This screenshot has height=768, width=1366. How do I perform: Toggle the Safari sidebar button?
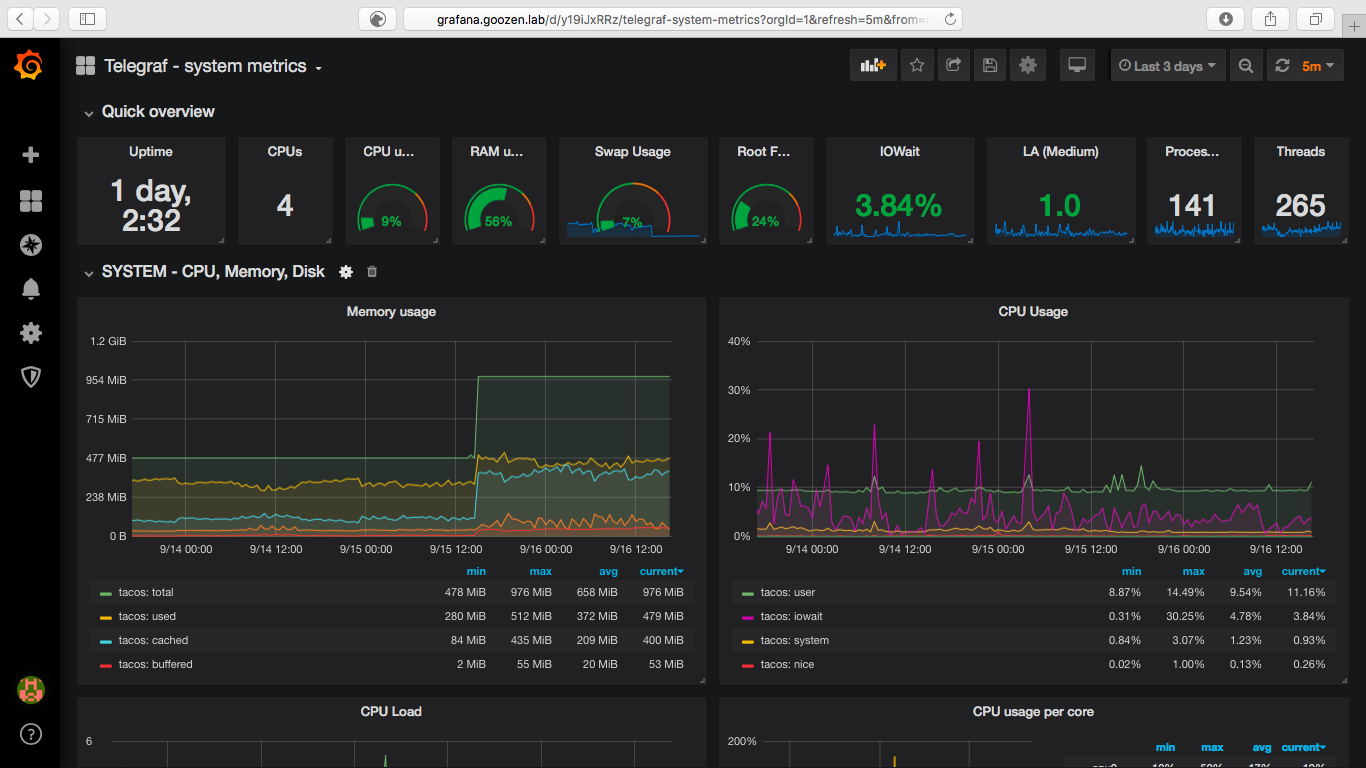(88, 18)
